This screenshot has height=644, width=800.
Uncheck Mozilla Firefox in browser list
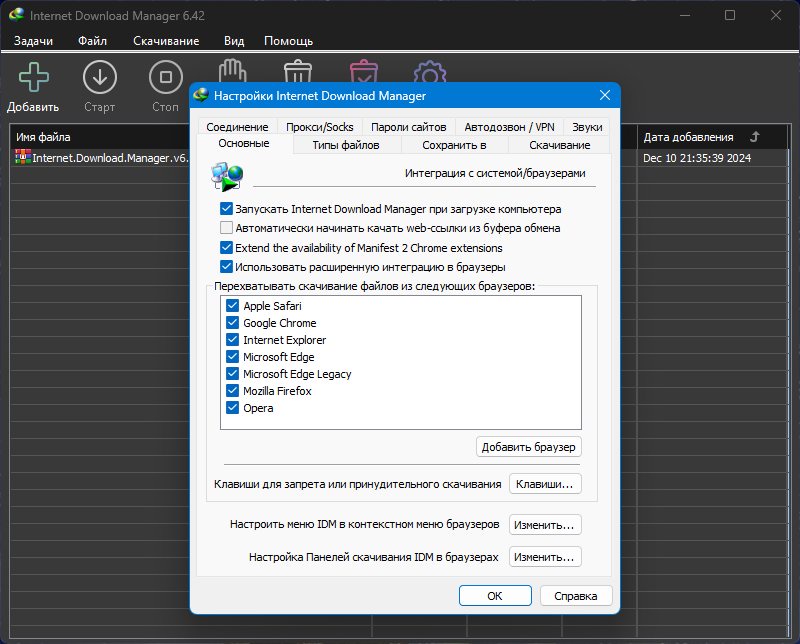click(x=232, y=390)
